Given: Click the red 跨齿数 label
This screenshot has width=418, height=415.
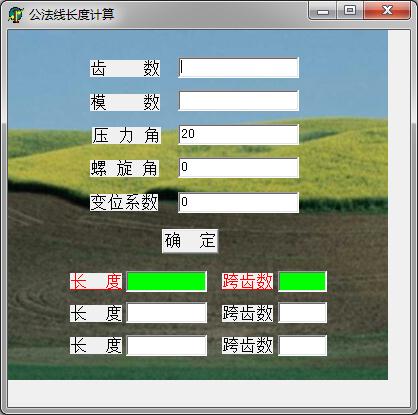Looking at the screenshot, I should 247,282.
